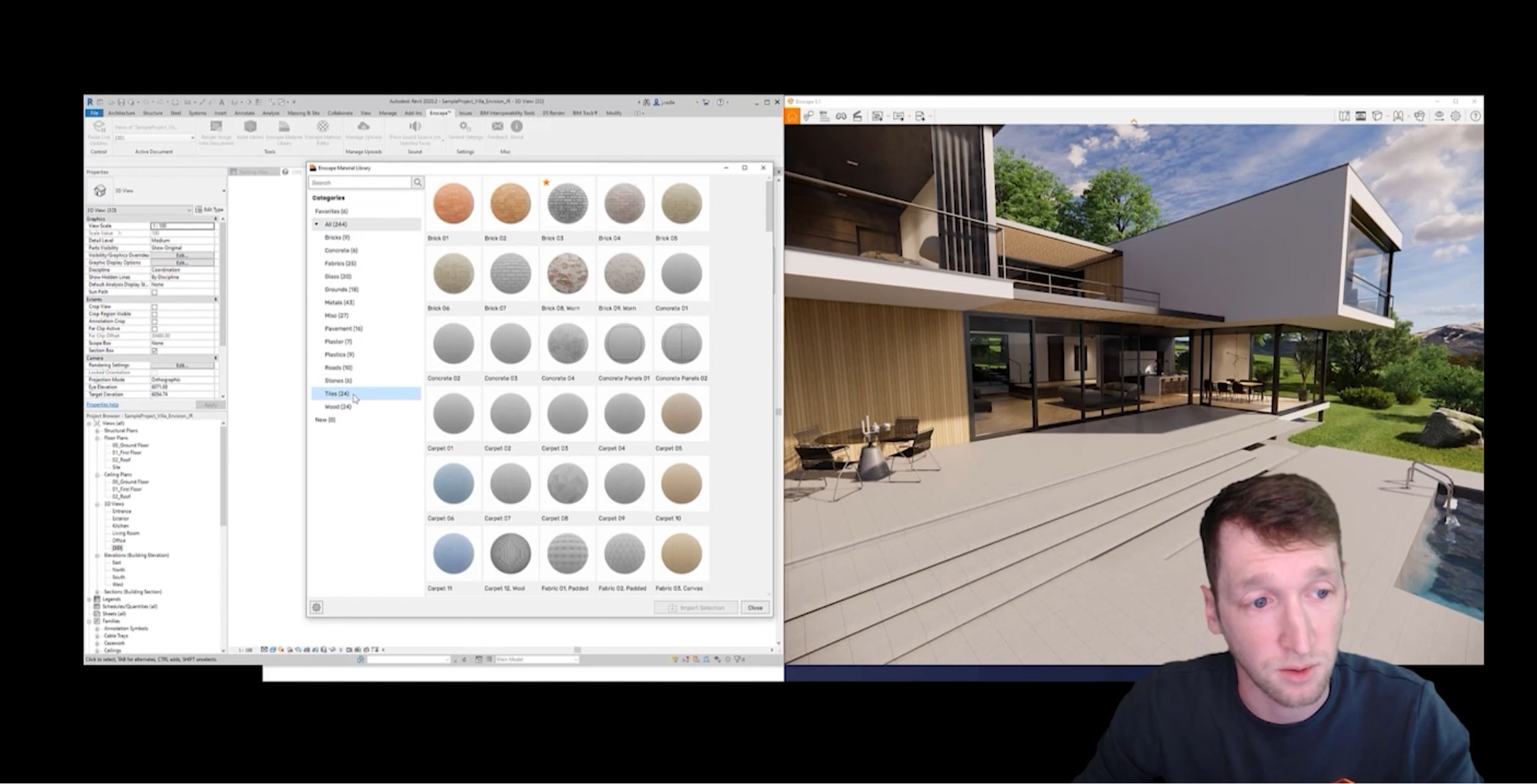Screen dimensions: 1537x784
Task: Toggle the Section Box checkbox
Action: pos(154,351)
